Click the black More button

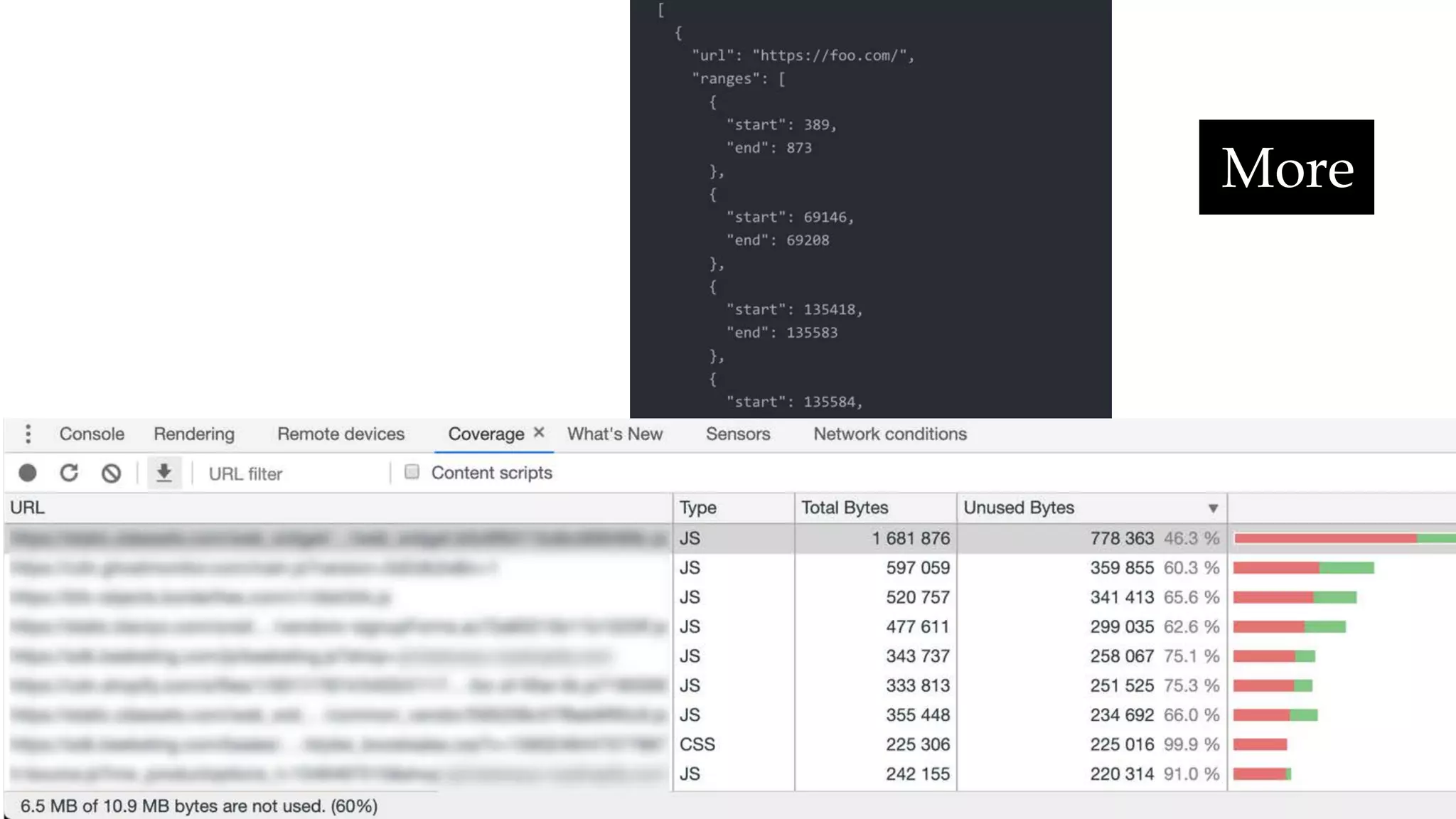(x=1285, y=167)
